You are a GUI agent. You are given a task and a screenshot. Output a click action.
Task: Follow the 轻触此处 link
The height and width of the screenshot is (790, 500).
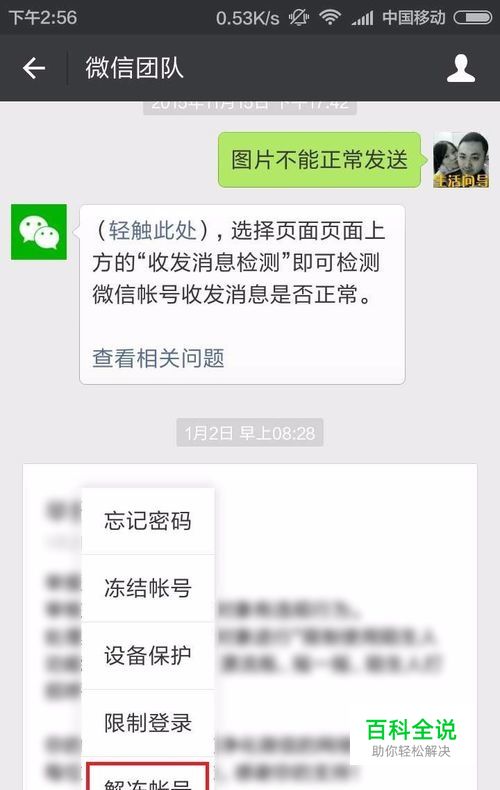(x=152, y=230)
